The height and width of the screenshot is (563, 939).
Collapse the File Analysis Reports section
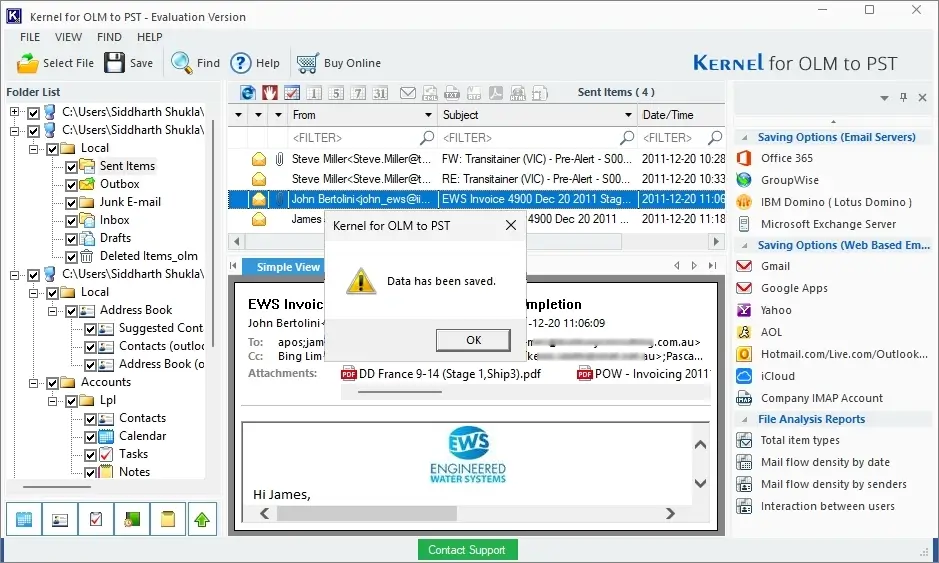pyautogui.click(x=744, y=419)
